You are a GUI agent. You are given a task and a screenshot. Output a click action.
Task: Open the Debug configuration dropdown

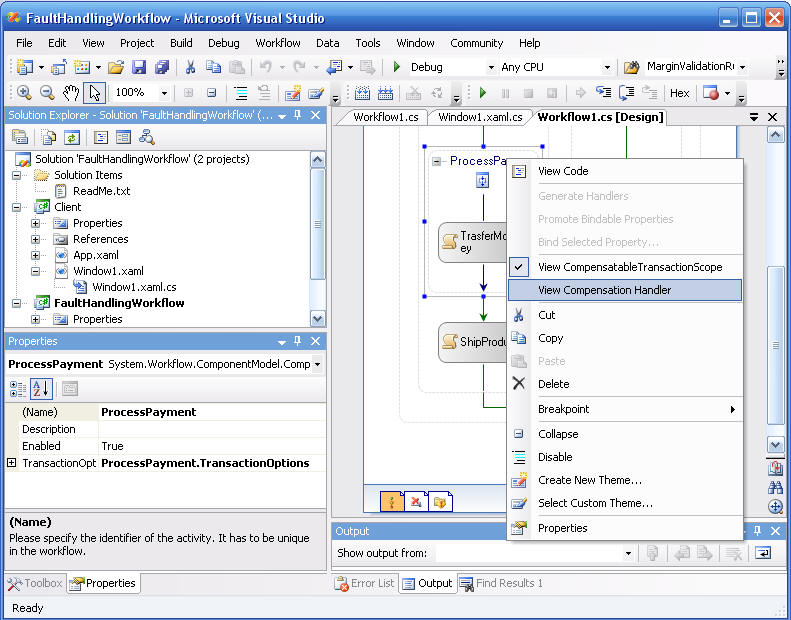(490, 68)
